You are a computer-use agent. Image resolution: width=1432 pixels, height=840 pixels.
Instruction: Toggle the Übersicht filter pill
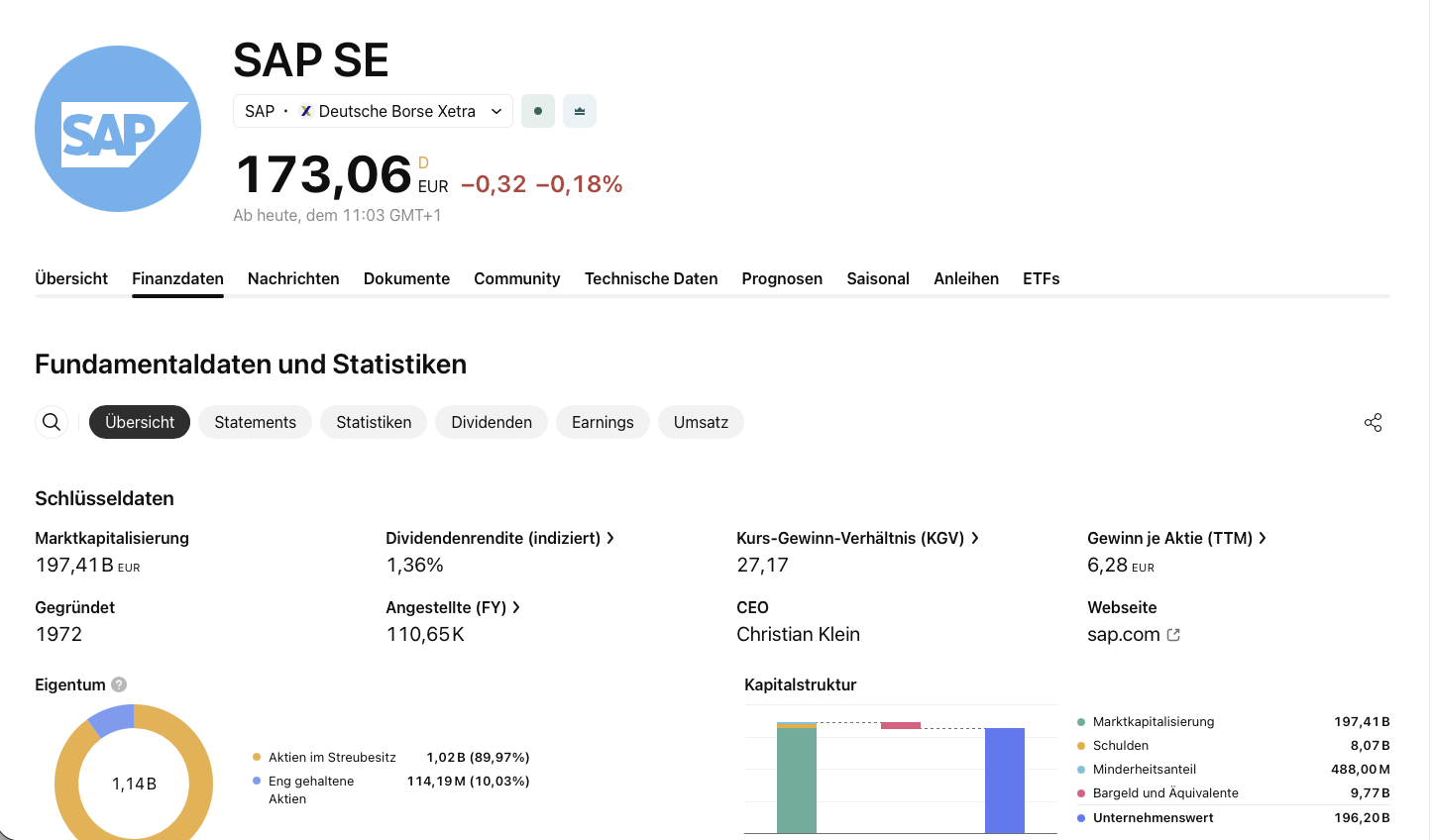click(139, 422)
